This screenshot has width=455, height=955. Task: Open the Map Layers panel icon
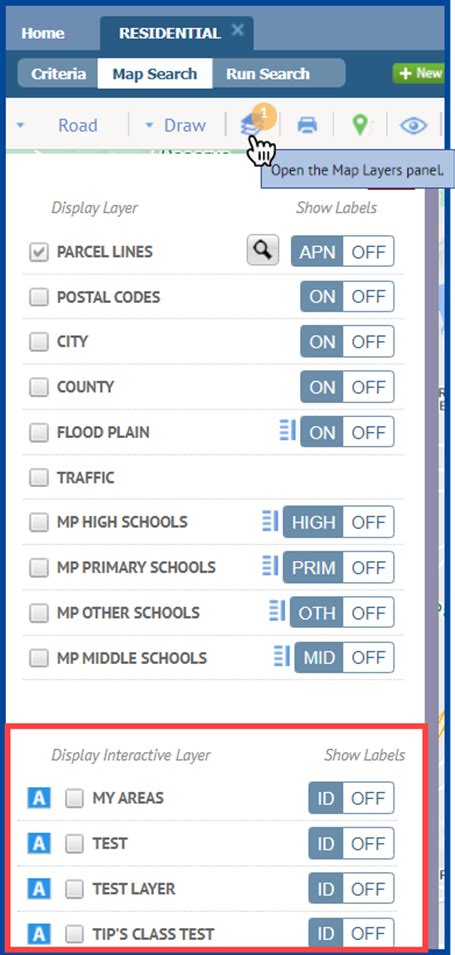pos(252,125)
